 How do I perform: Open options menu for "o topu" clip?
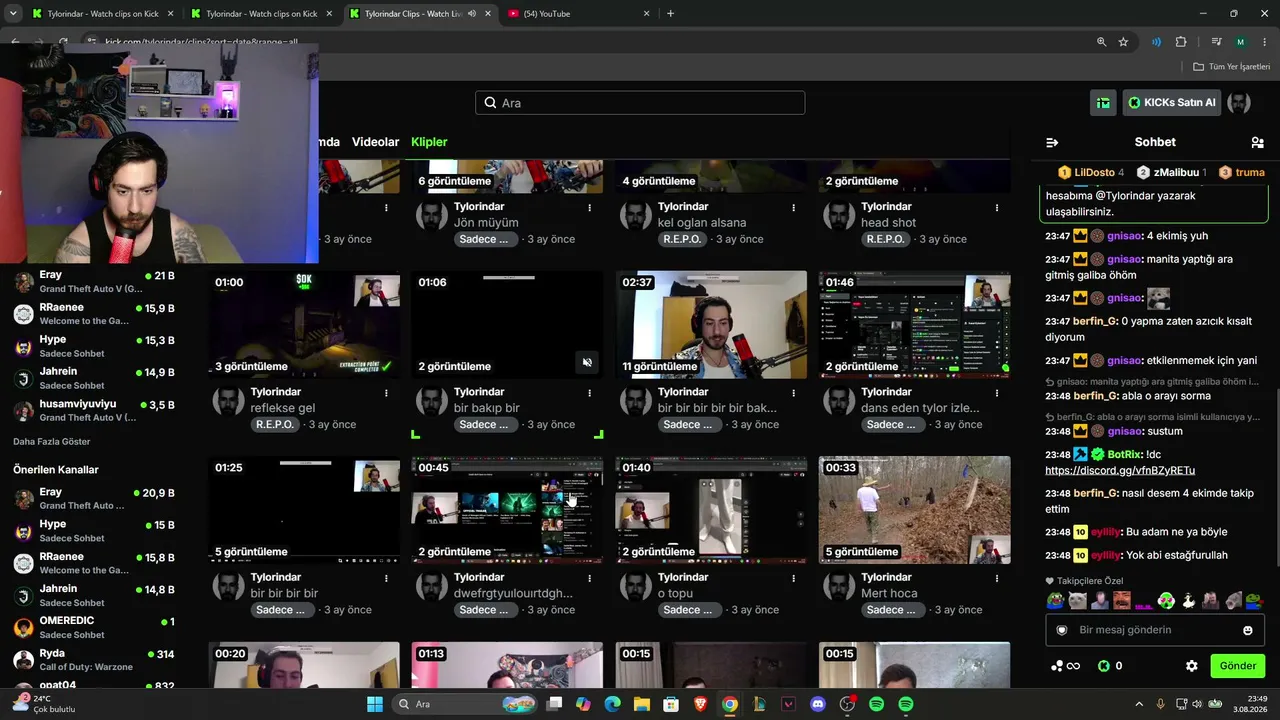(x=793, y=578)
